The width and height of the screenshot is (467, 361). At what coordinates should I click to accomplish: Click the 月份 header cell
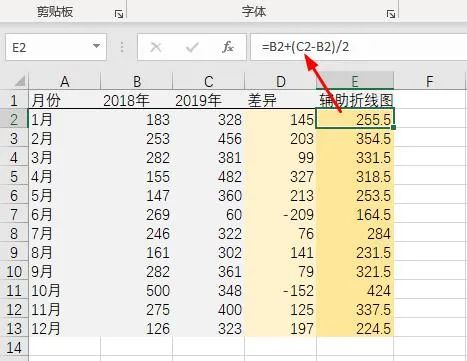coord(65,100)
